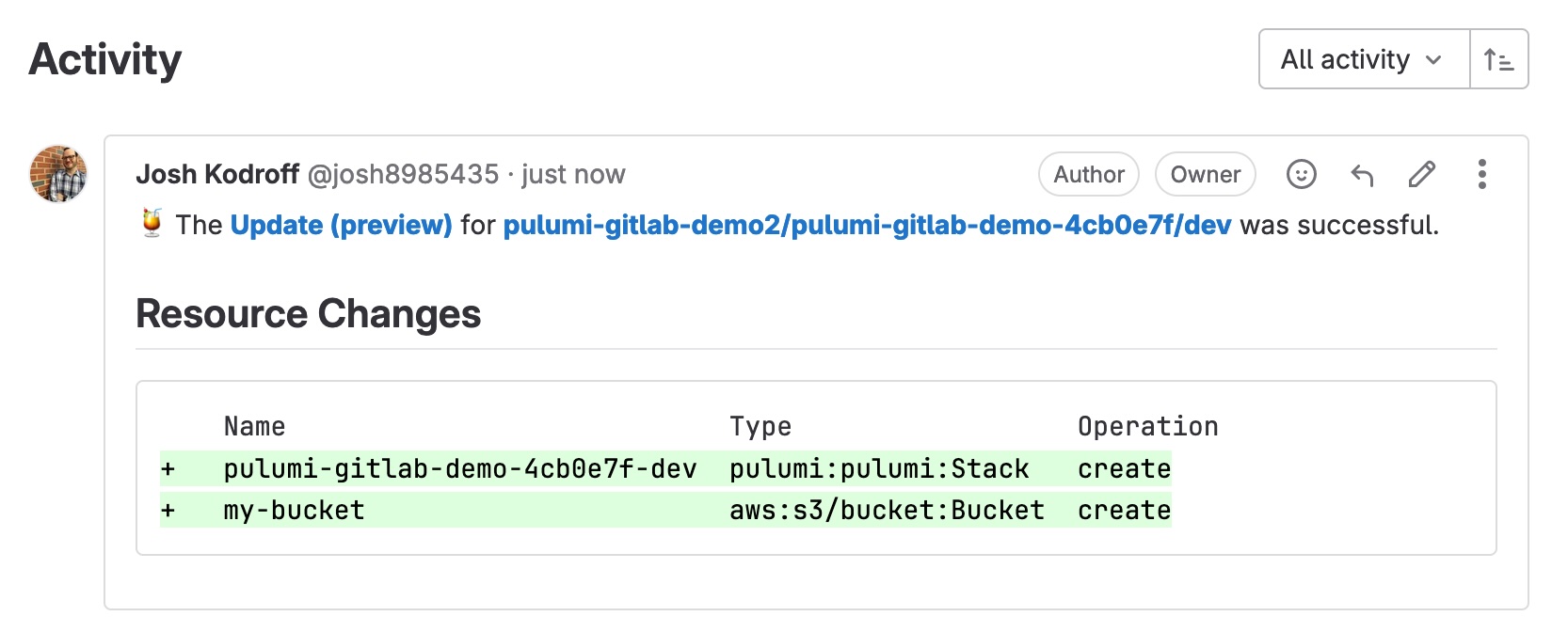Toggle the activity sort direction button
Image resolution: width=1568 pixels, height=632 pixels.
coord(1498,59)
